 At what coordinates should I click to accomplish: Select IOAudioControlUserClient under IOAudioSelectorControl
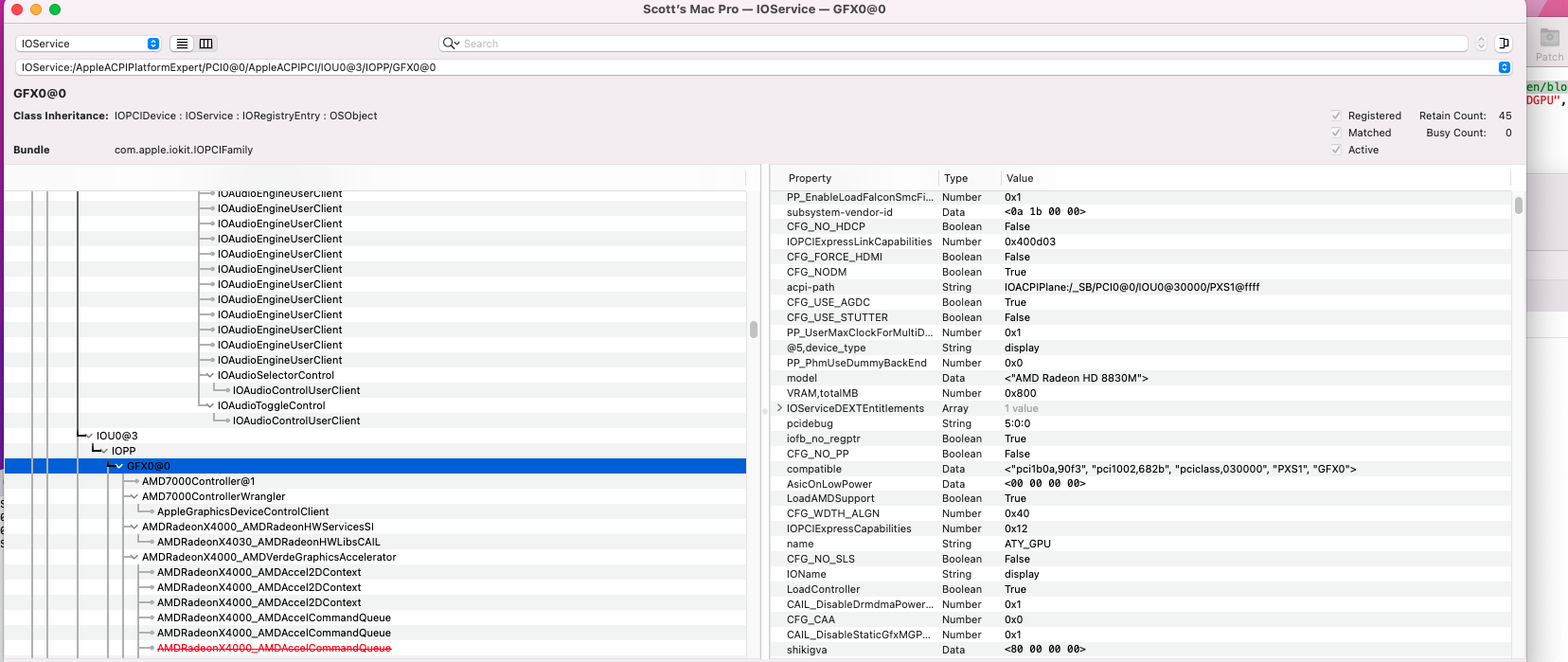point(296,390)
